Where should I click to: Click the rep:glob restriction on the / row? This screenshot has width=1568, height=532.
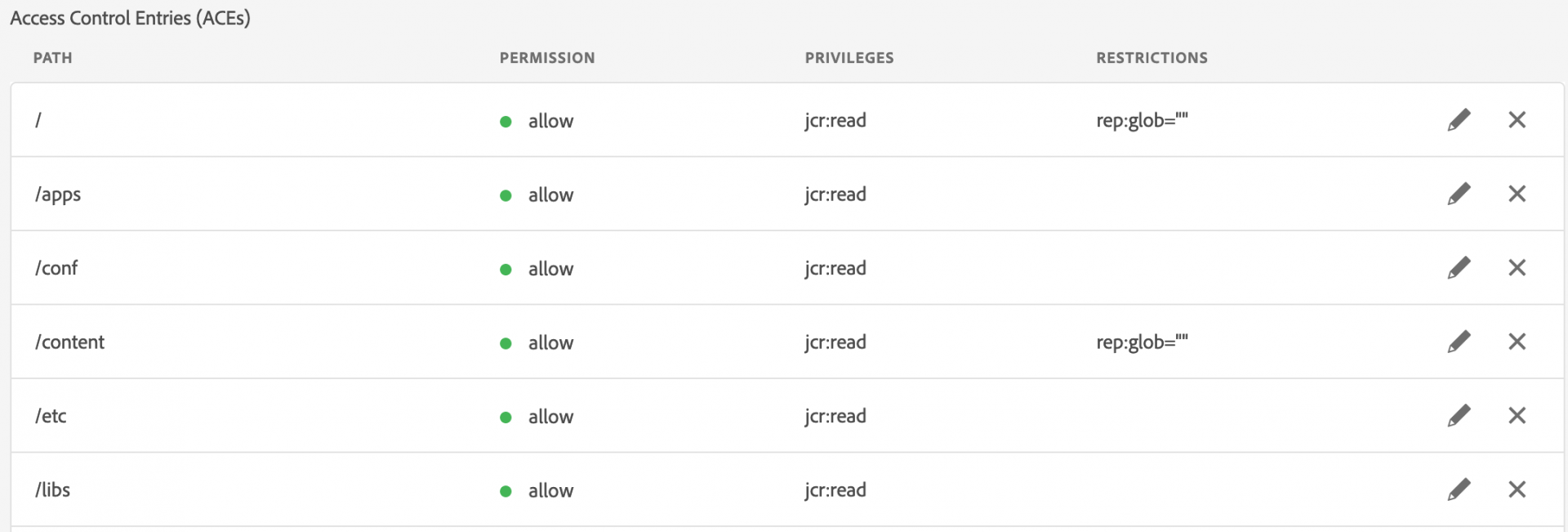1142,119
